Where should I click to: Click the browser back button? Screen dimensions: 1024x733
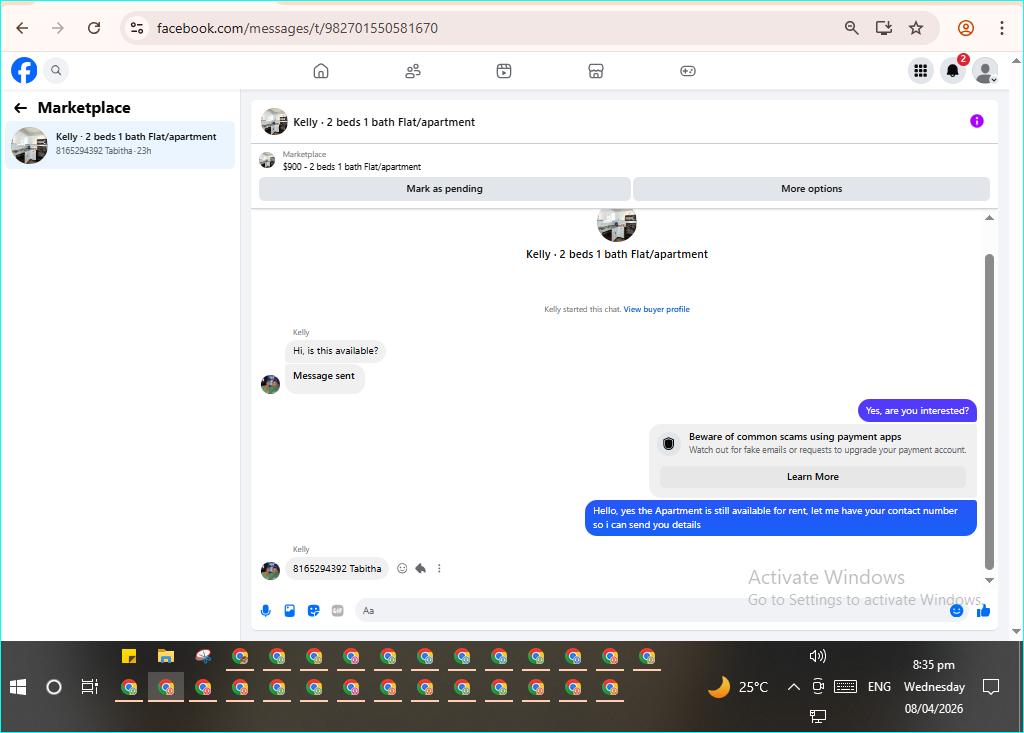coord(22,28)
